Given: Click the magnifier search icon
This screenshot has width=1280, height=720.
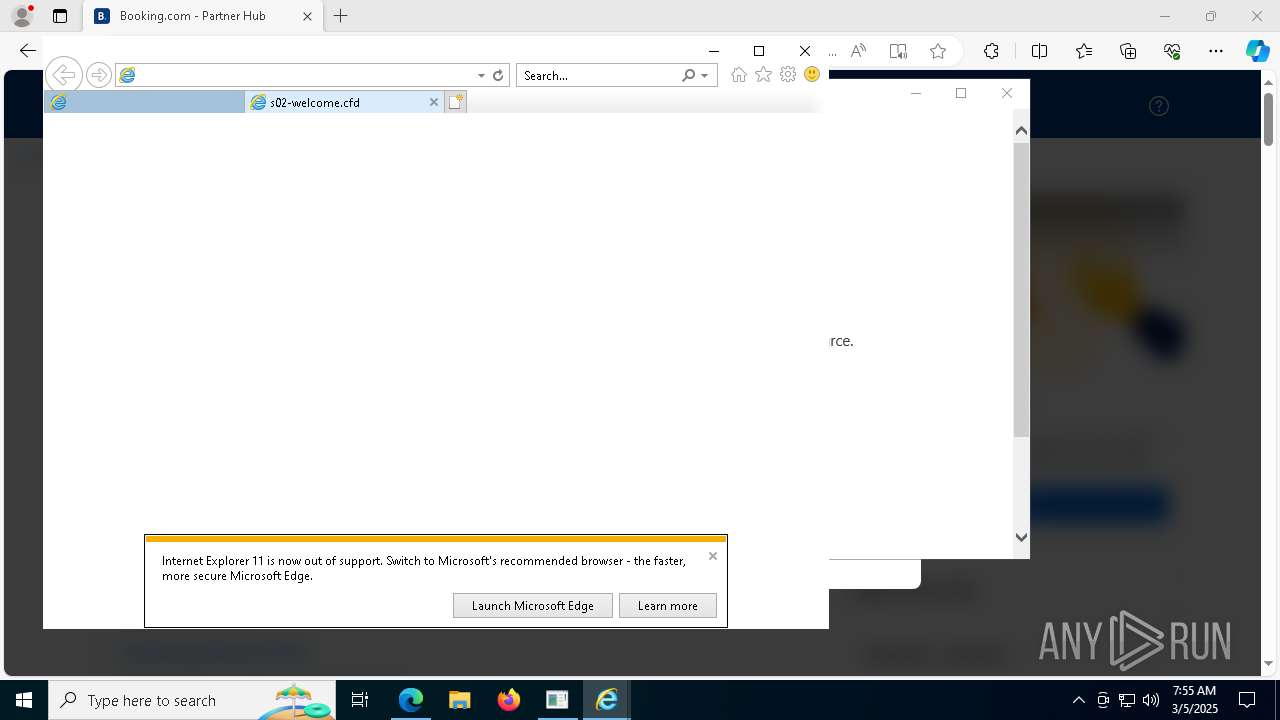Looking at the screenshot, I should [x=688, y=75].
